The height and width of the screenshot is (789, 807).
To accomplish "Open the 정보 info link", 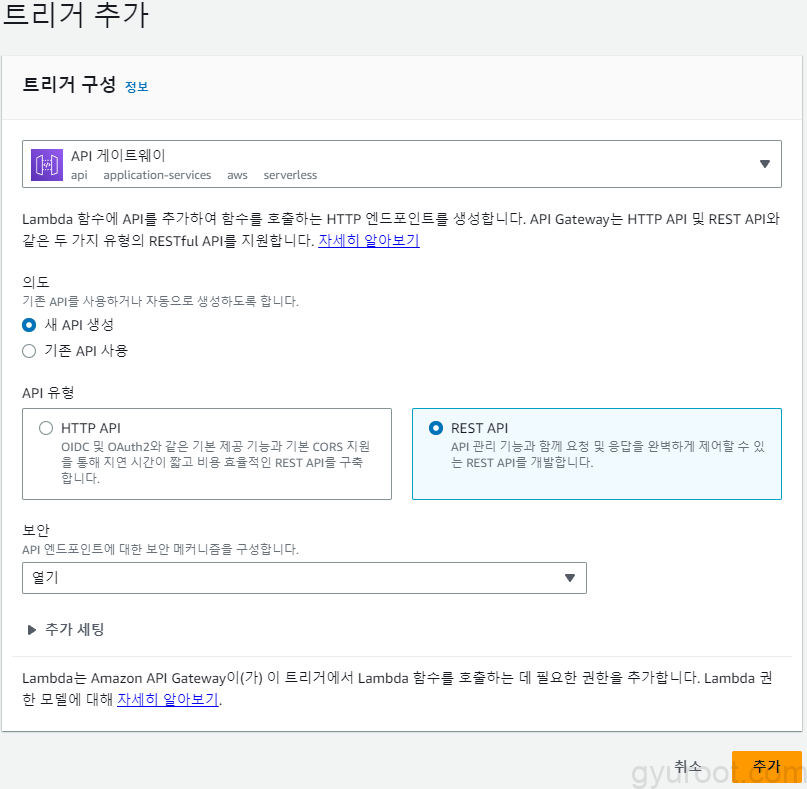I will [136, 87].
